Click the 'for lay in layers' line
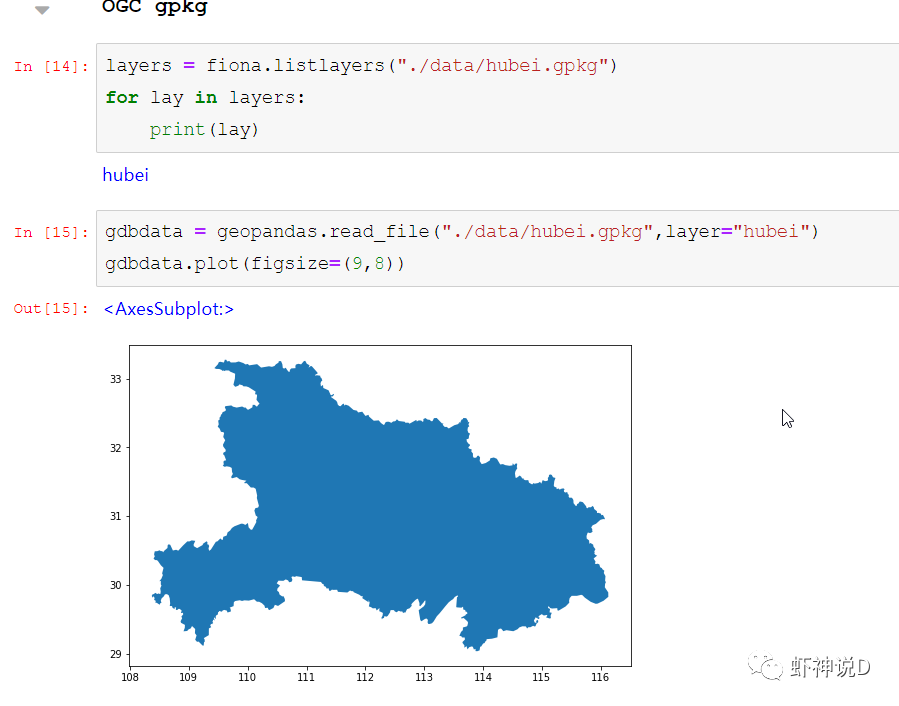 (205, 98)
